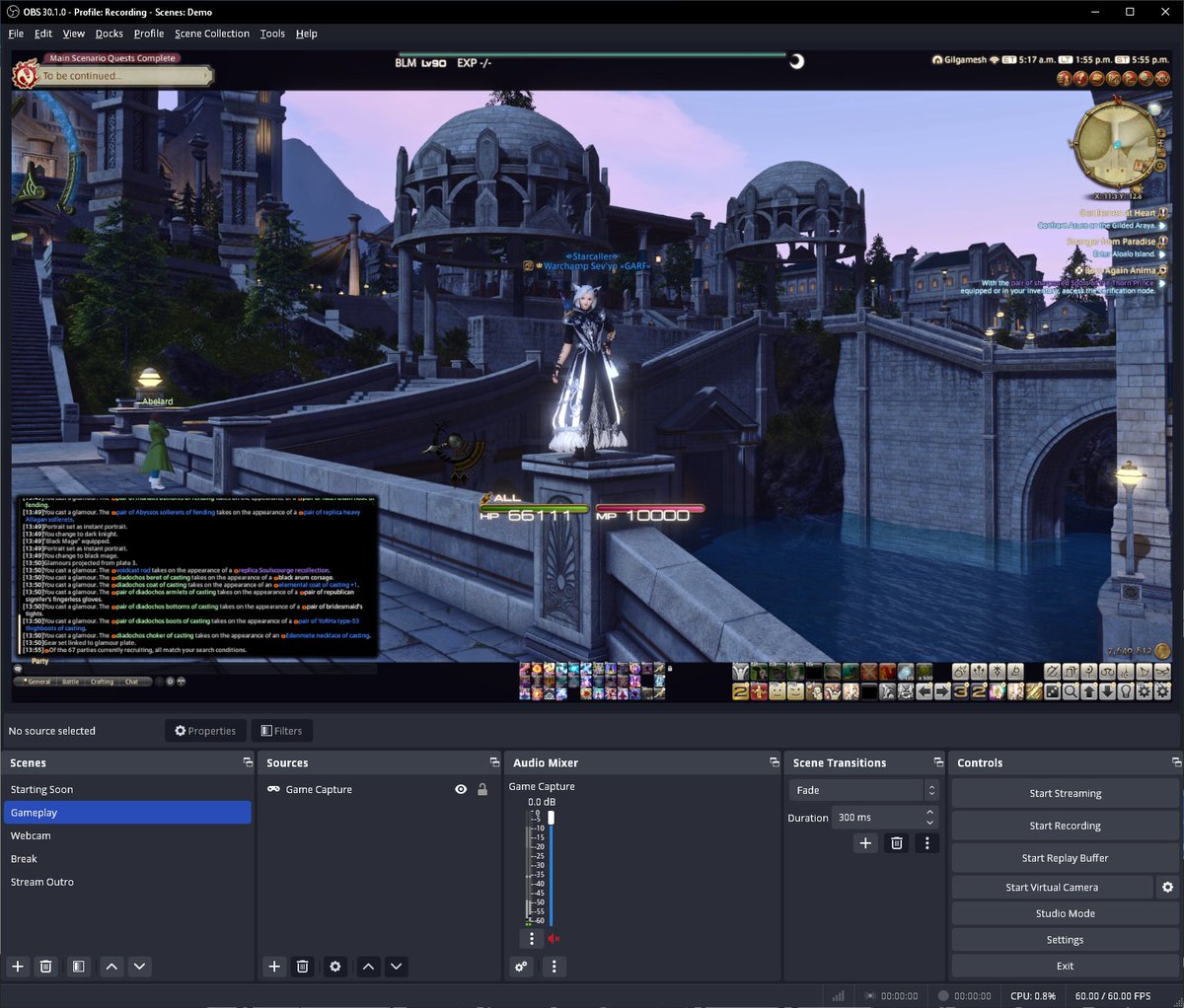
Task: Move scene up in Scenes list
Action: 111,967
